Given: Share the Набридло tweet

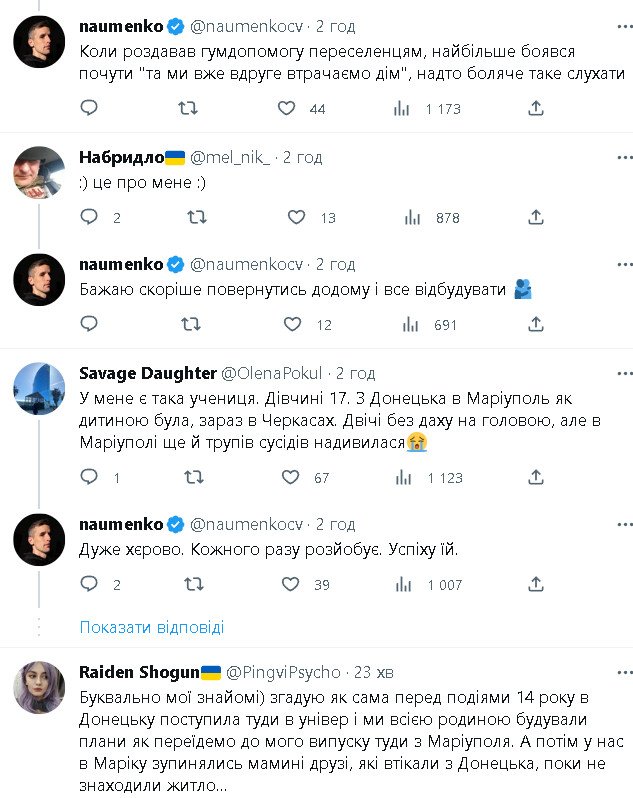Looking at the screenshot, I should [535, 217].
